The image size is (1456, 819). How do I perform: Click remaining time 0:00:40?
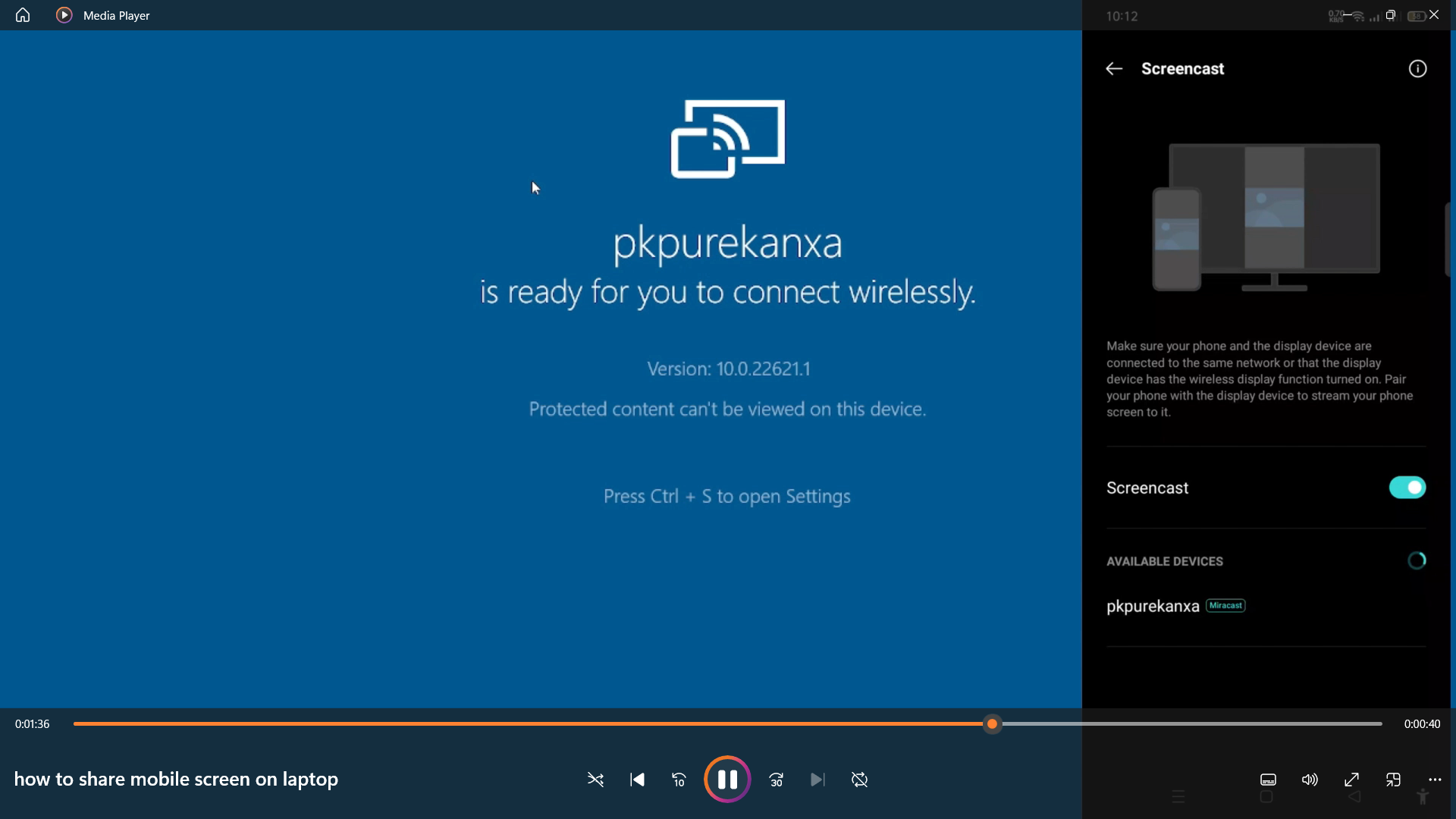click(1422, 724)
